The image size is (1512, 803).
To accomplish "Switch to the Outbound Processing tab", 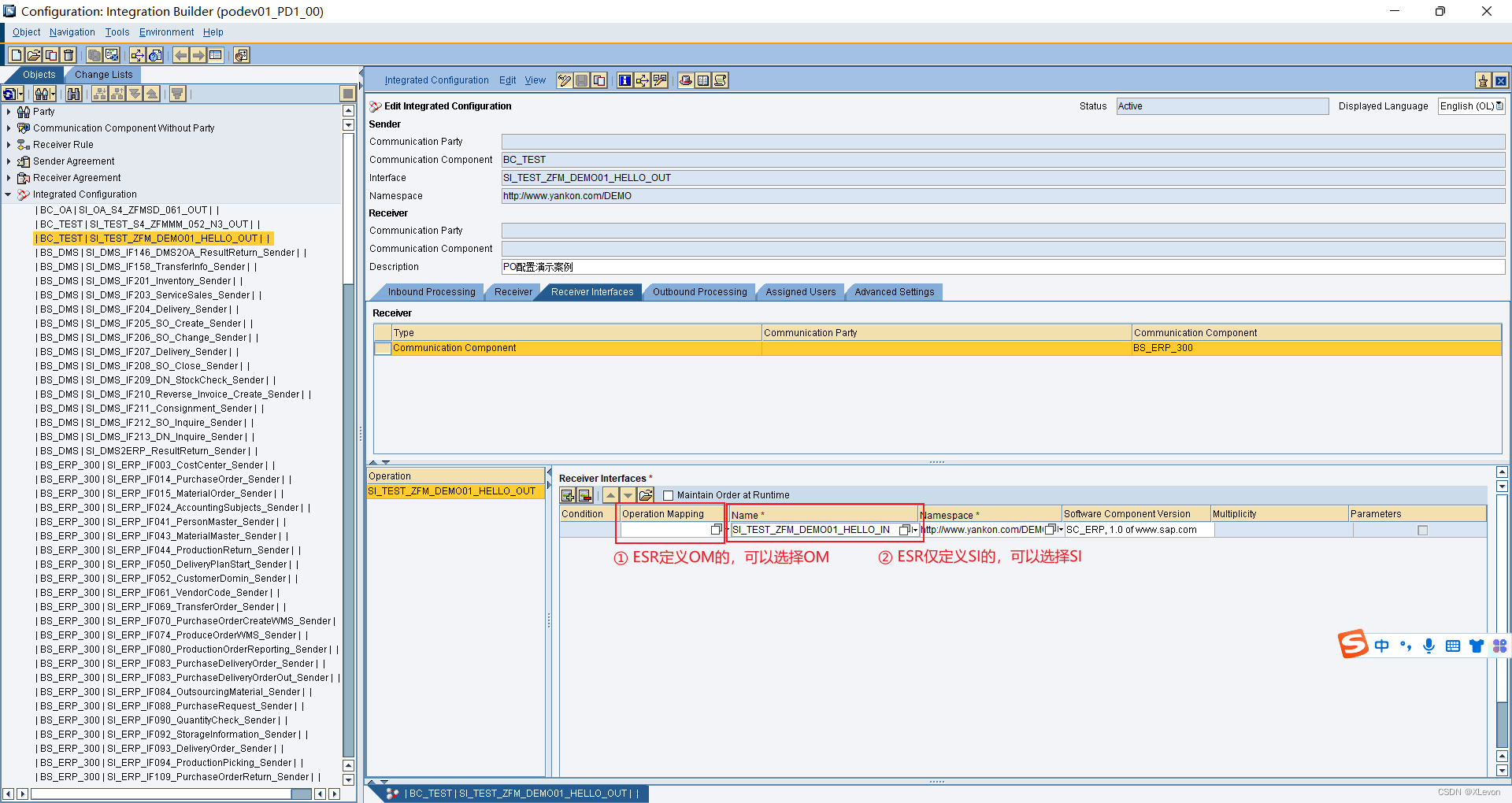I will click(x=699, y=292).
